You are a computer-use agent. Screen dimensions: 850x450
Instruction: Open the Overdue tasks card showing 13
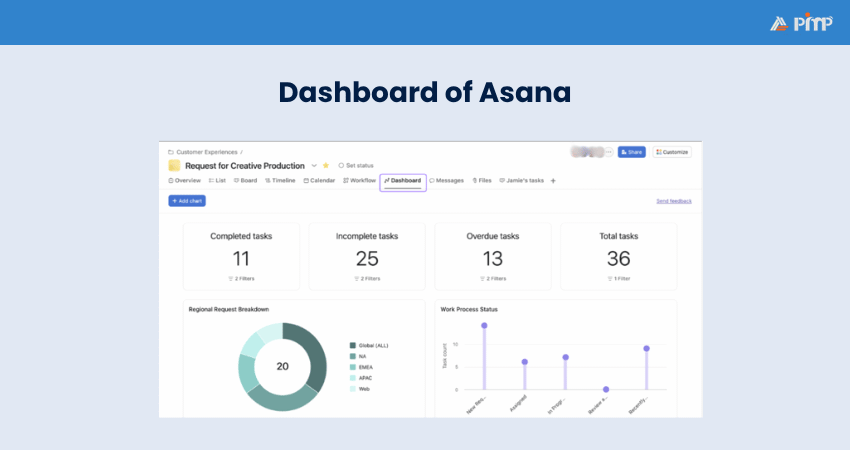pos(493,256)
